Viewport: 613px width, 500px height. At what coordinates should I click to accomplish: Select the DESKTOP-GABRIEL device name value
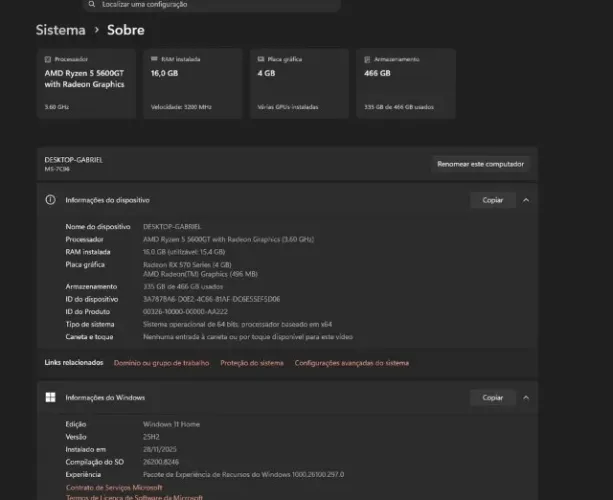(x=172, y=227)
